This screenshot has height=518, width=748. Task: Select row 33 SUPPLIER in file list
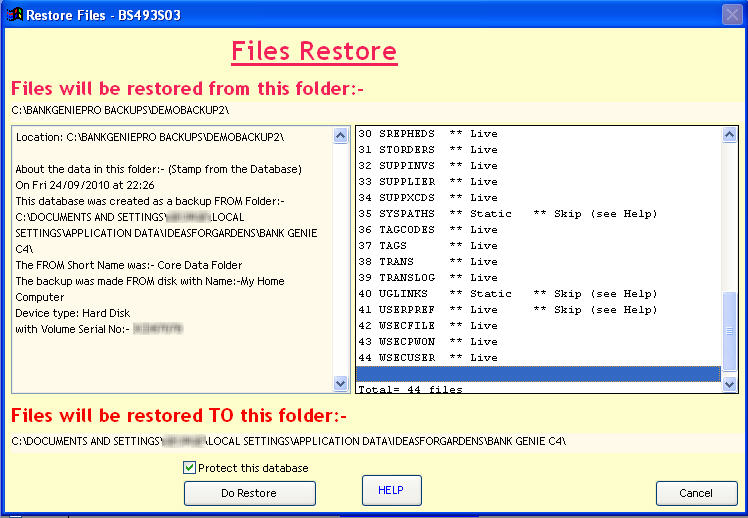pyautogui.click(x=539, y=182)
